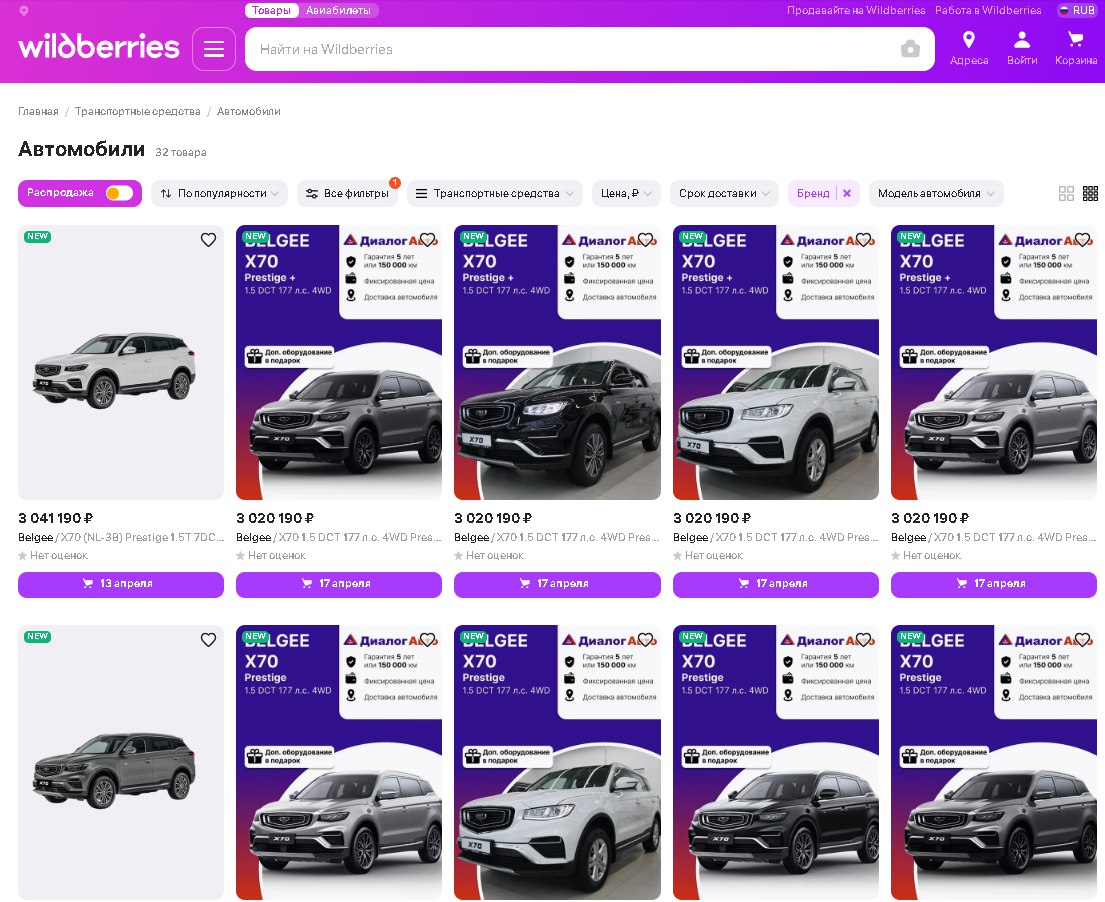Select the Авиабилеты tab
This screenshot has height=902, width=1105.
[x=338, y=10]
